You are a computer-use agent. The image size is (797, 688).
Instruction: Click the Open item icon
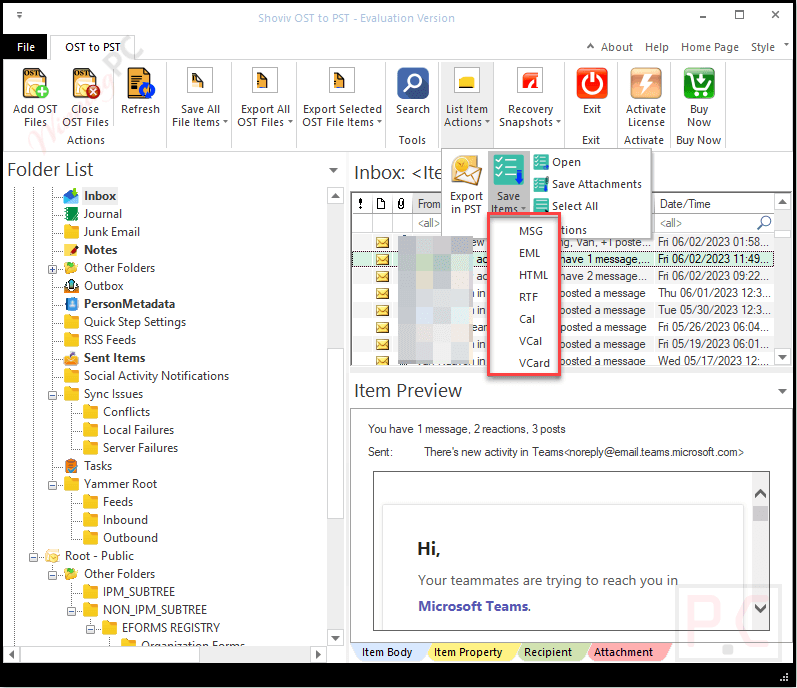(x=541, y=162)
